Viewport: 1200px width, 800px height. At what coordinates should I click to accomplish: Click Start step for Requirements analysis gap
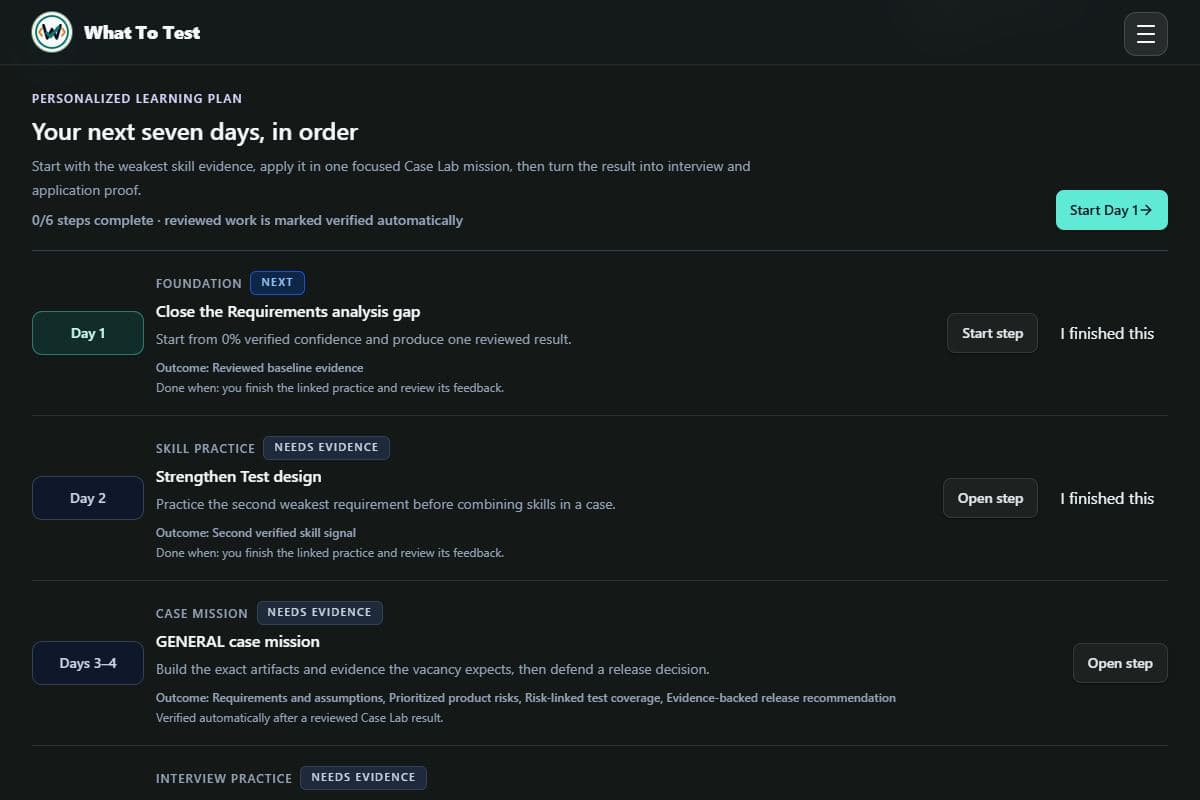992,333
